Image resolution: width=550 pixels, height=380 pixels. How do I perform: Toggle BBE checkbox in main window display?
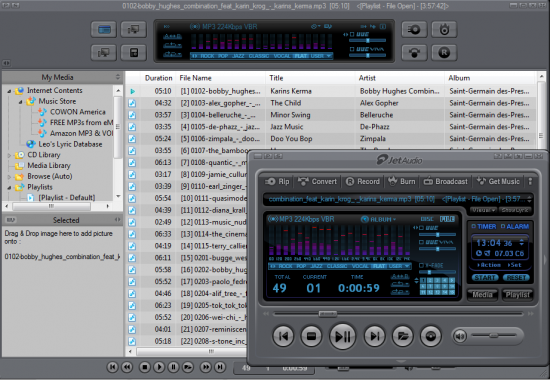click(352, 34)
